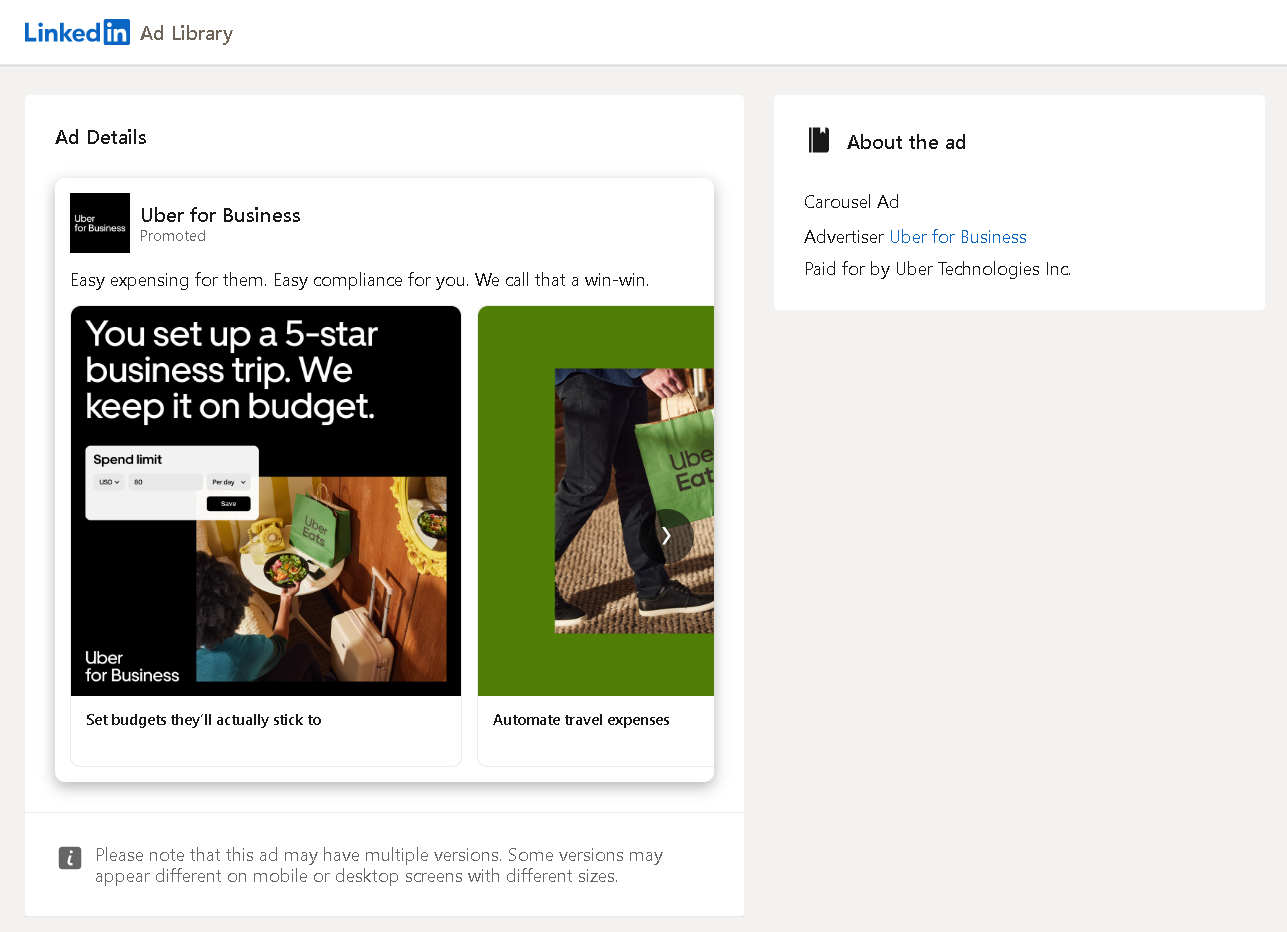This screenshot has height=932, width=1287.
Task: Click the "Carousel Ad" type label
Action: coord(851,202)
